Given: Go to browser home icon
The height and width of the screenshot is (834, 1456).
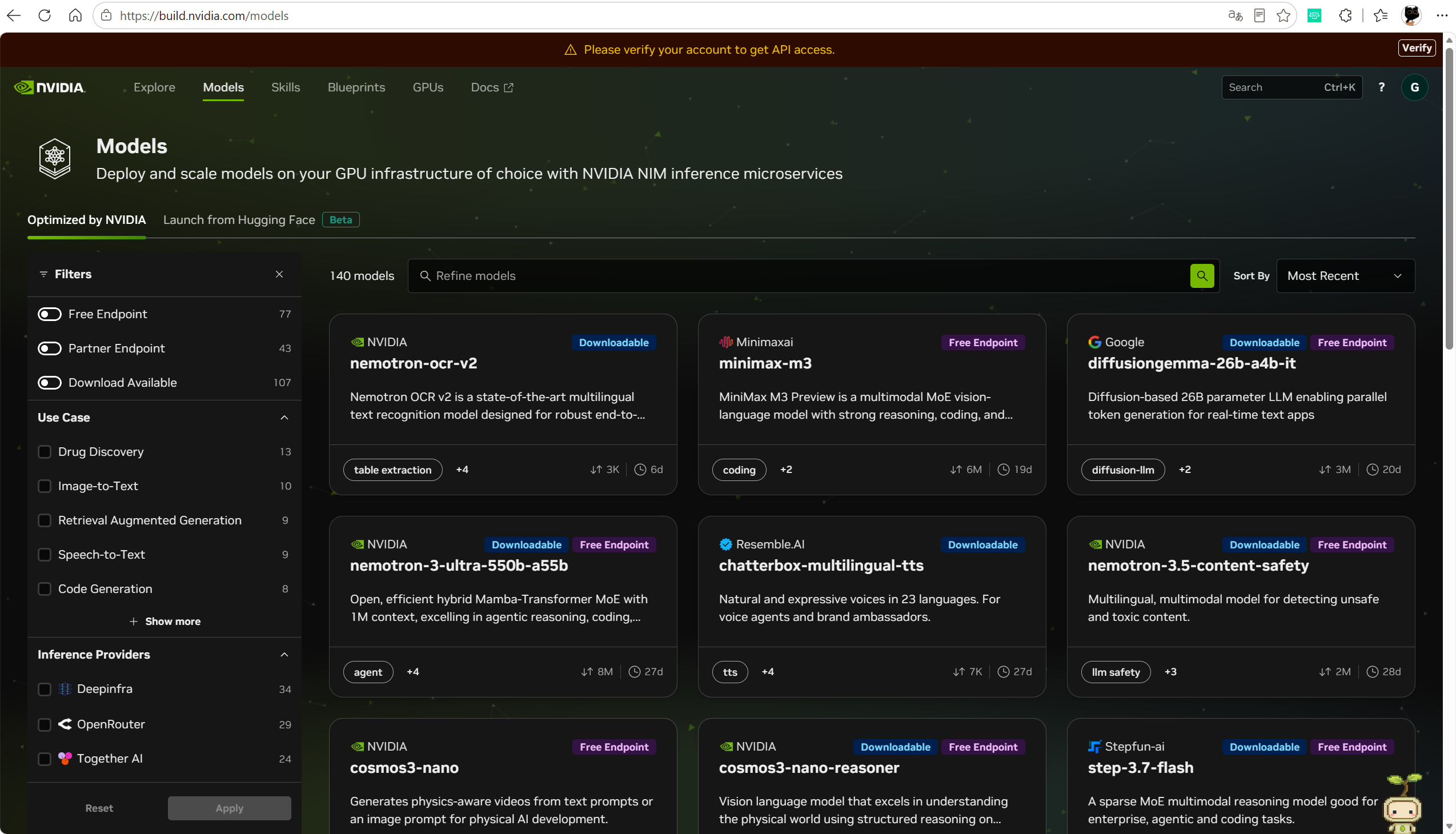Looking at the screenshot, I should point(75,15).
